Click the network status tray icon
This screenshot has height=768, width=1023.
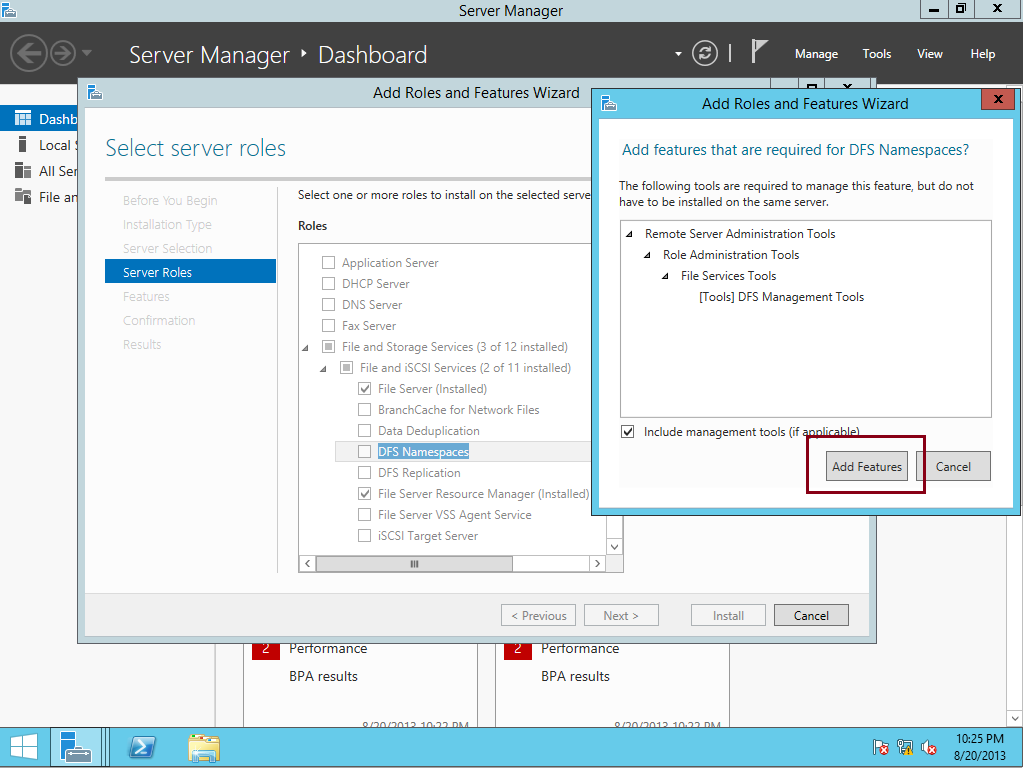[x=905, y=747]
